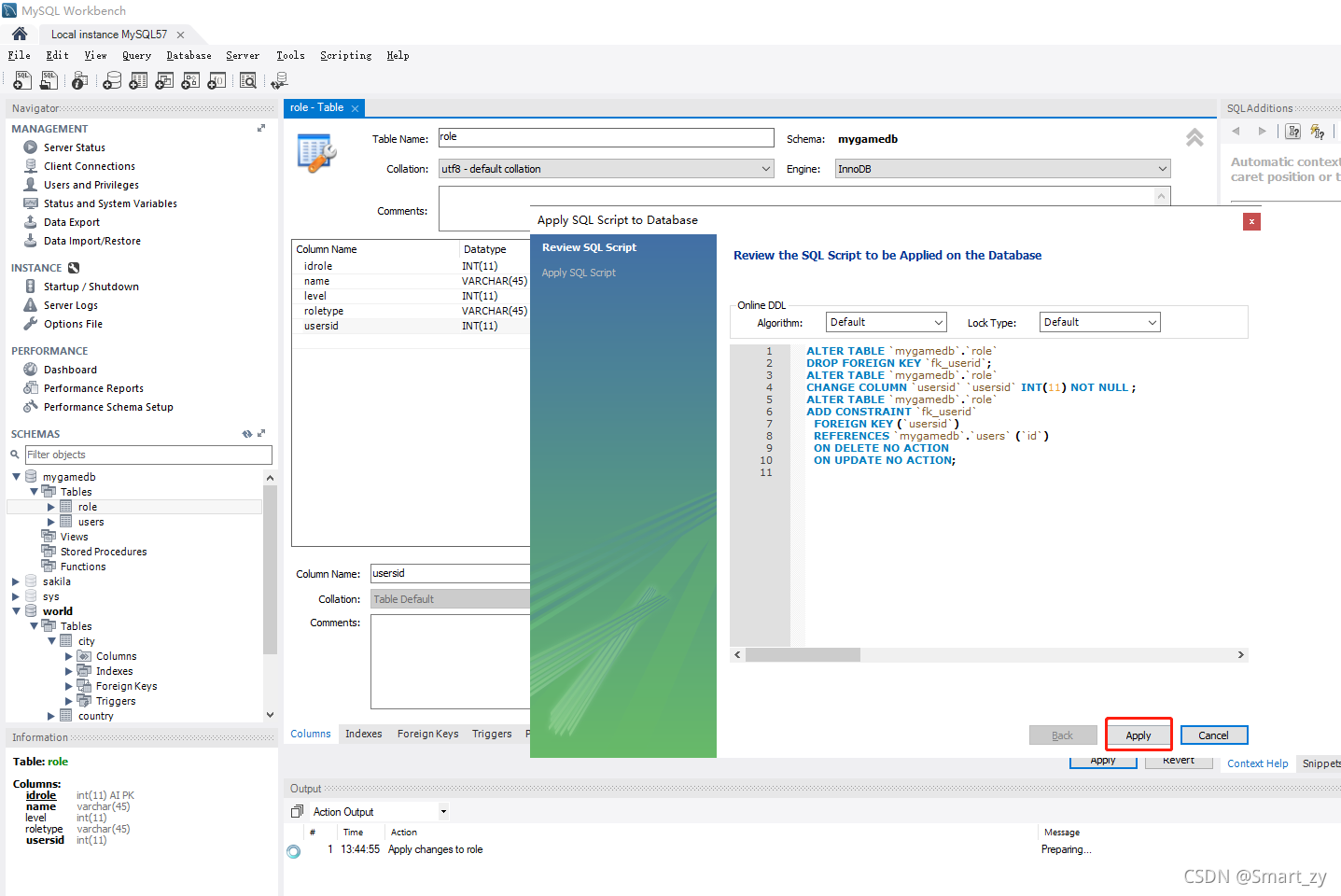
Task: Collapse the city table node
Action: pyautogui.click(x=51, y=641)
